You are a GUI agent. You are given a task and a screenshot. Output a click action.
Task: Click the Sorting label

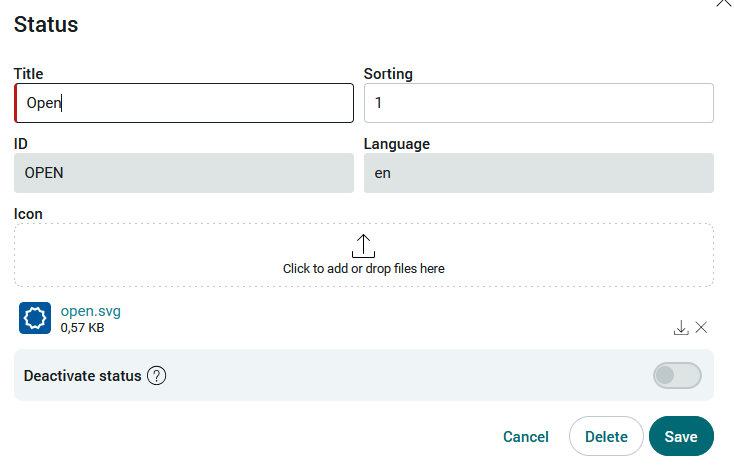388,74
